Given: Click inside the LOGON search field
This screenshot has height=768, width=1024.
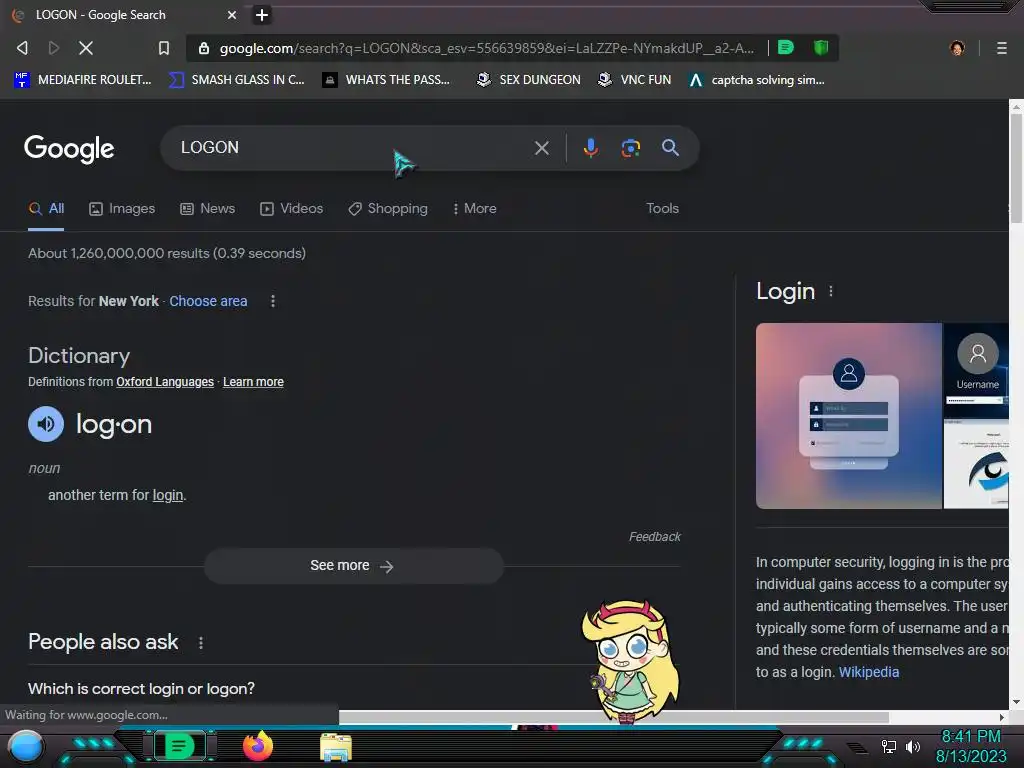Looking at the screenshot, I should (x=353, y=148).
